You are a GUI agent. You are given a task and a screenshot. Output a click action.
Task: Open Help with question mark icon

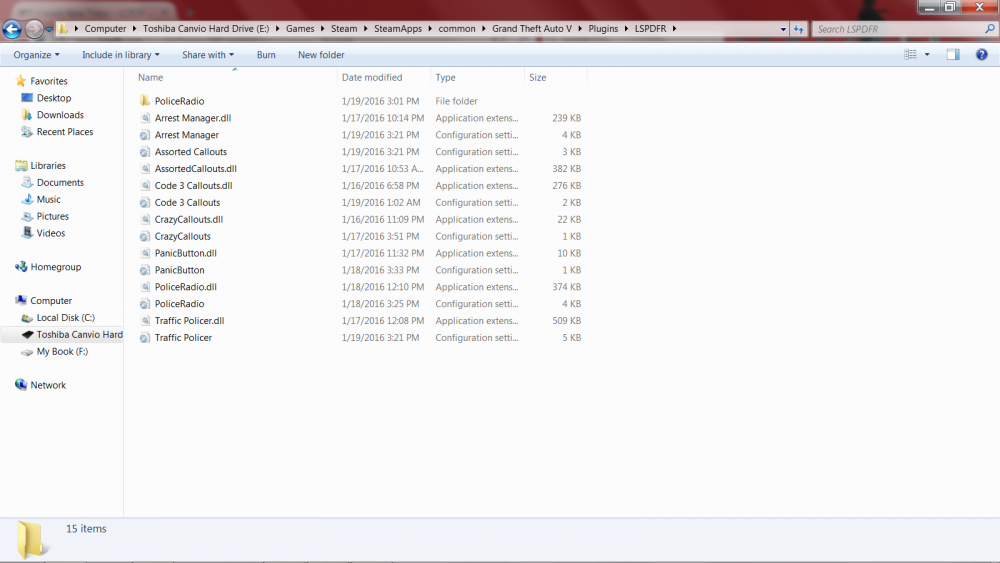click(982, 55)
